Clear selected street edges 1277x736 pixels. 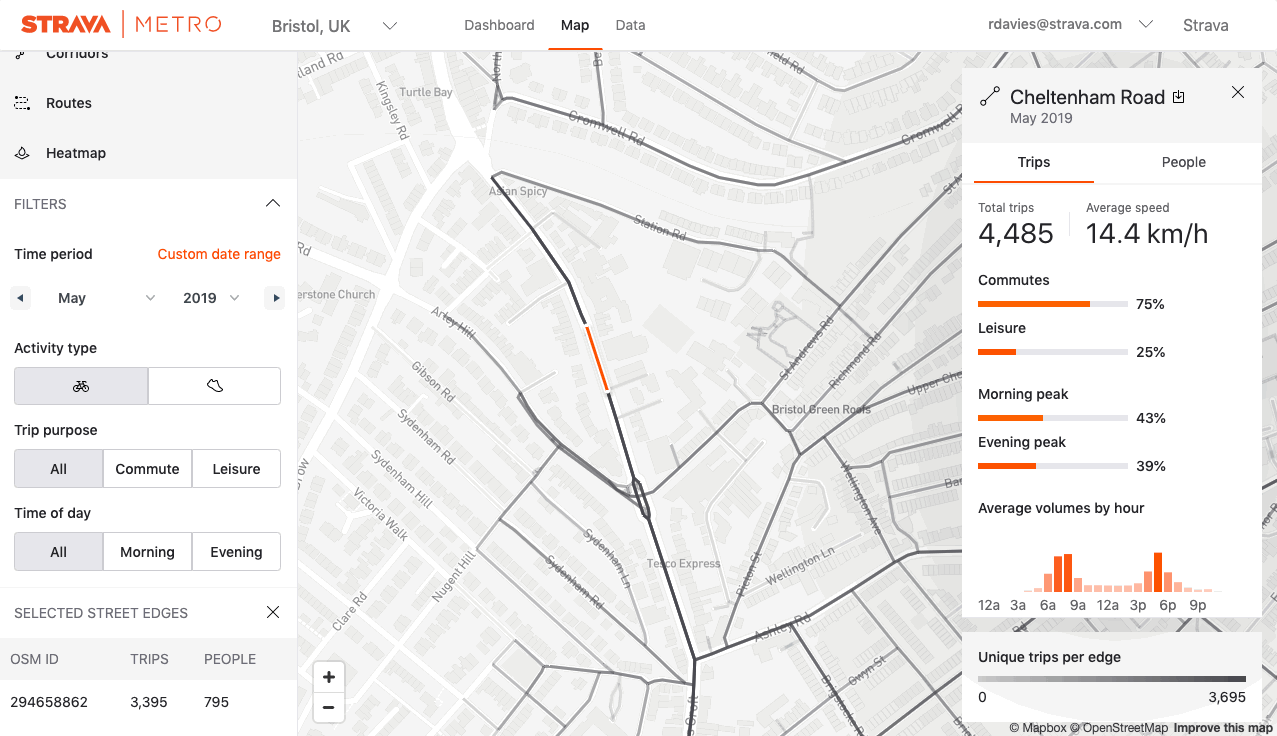273,612
